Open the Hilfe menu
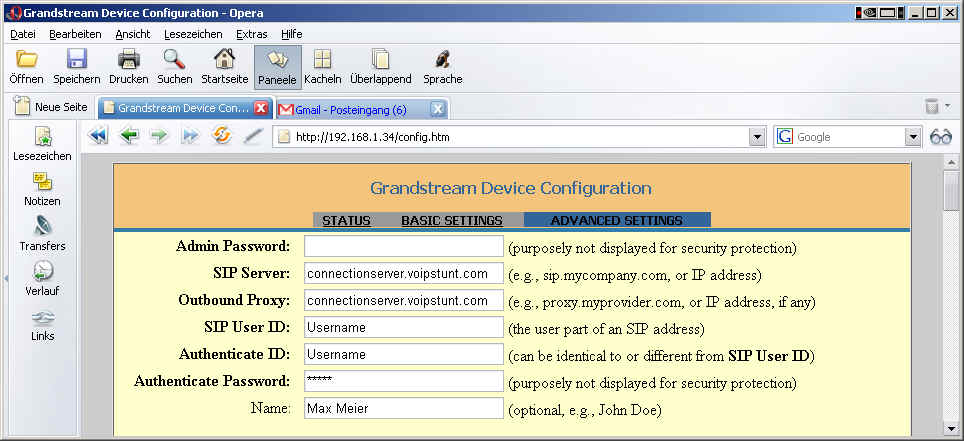964x441 pixels. [291, 34]
